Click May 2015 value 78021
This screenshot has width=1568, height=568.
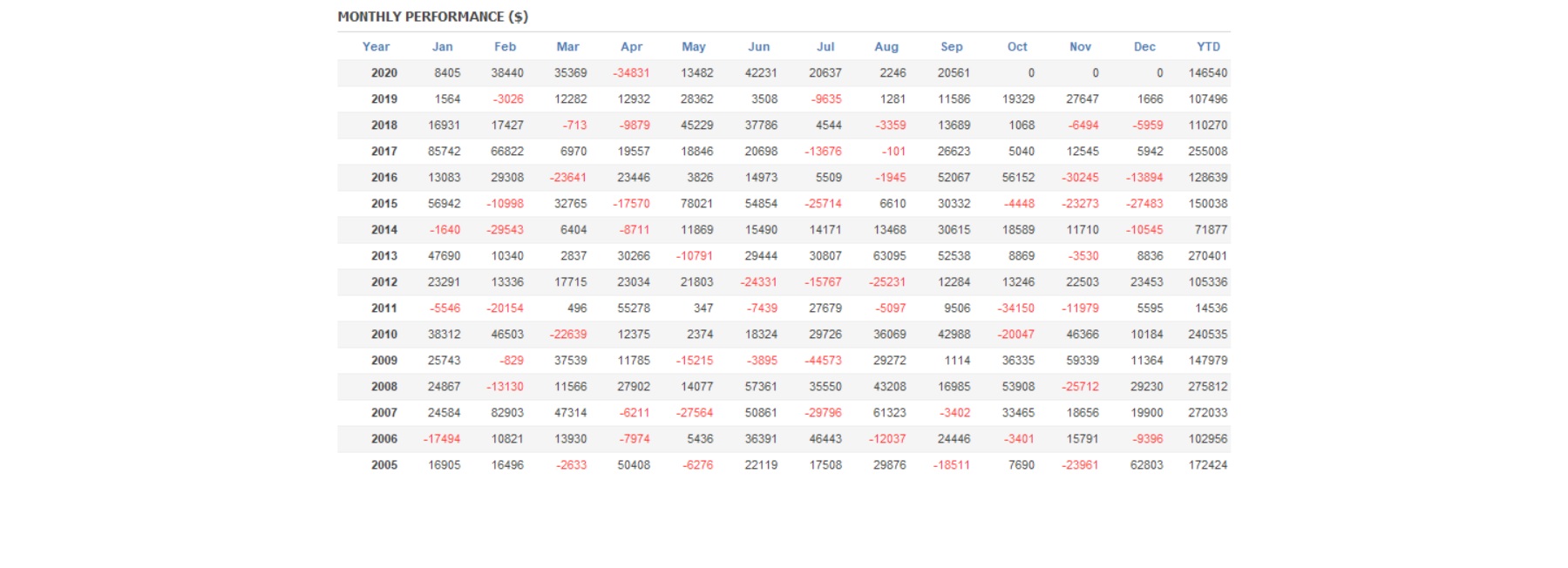coord(696,204)
